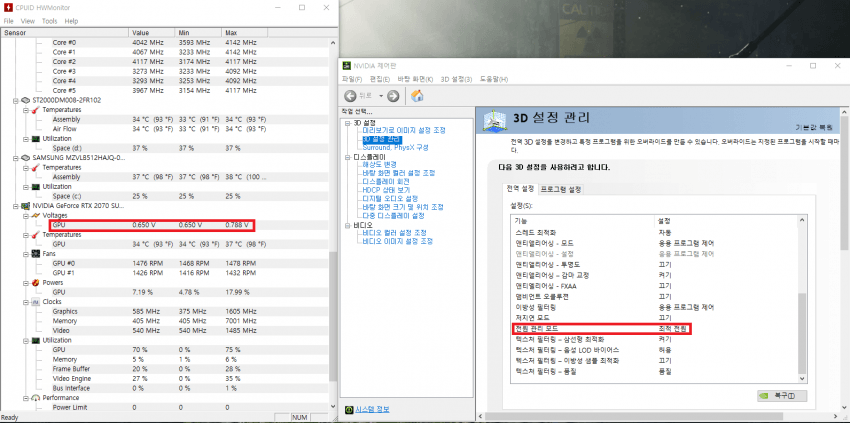Switch to the 프로그램 설정 tab
Viewport: 850px width, 423px height.
561,189
